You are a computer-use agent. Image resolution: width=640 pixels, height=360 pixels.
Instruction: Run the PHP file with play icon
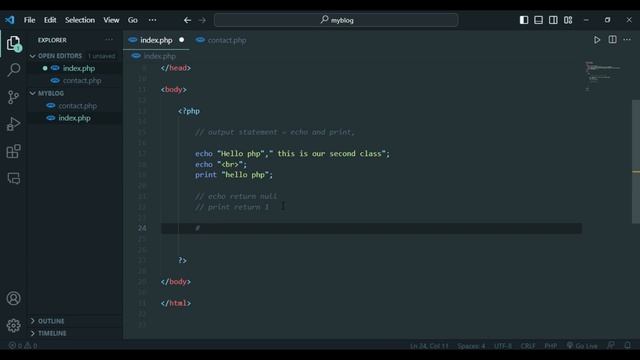point(597,40)
